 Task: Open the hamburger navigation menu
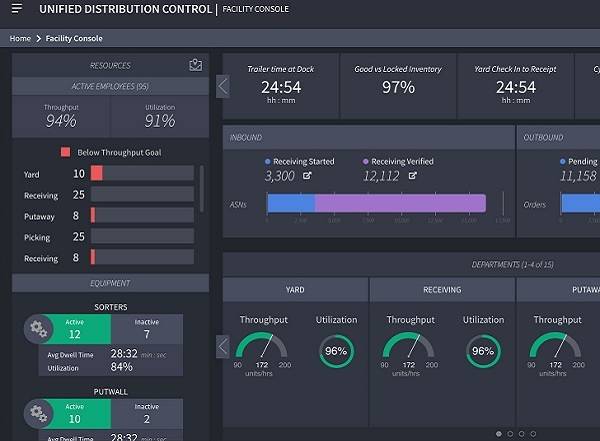point(16,9)
